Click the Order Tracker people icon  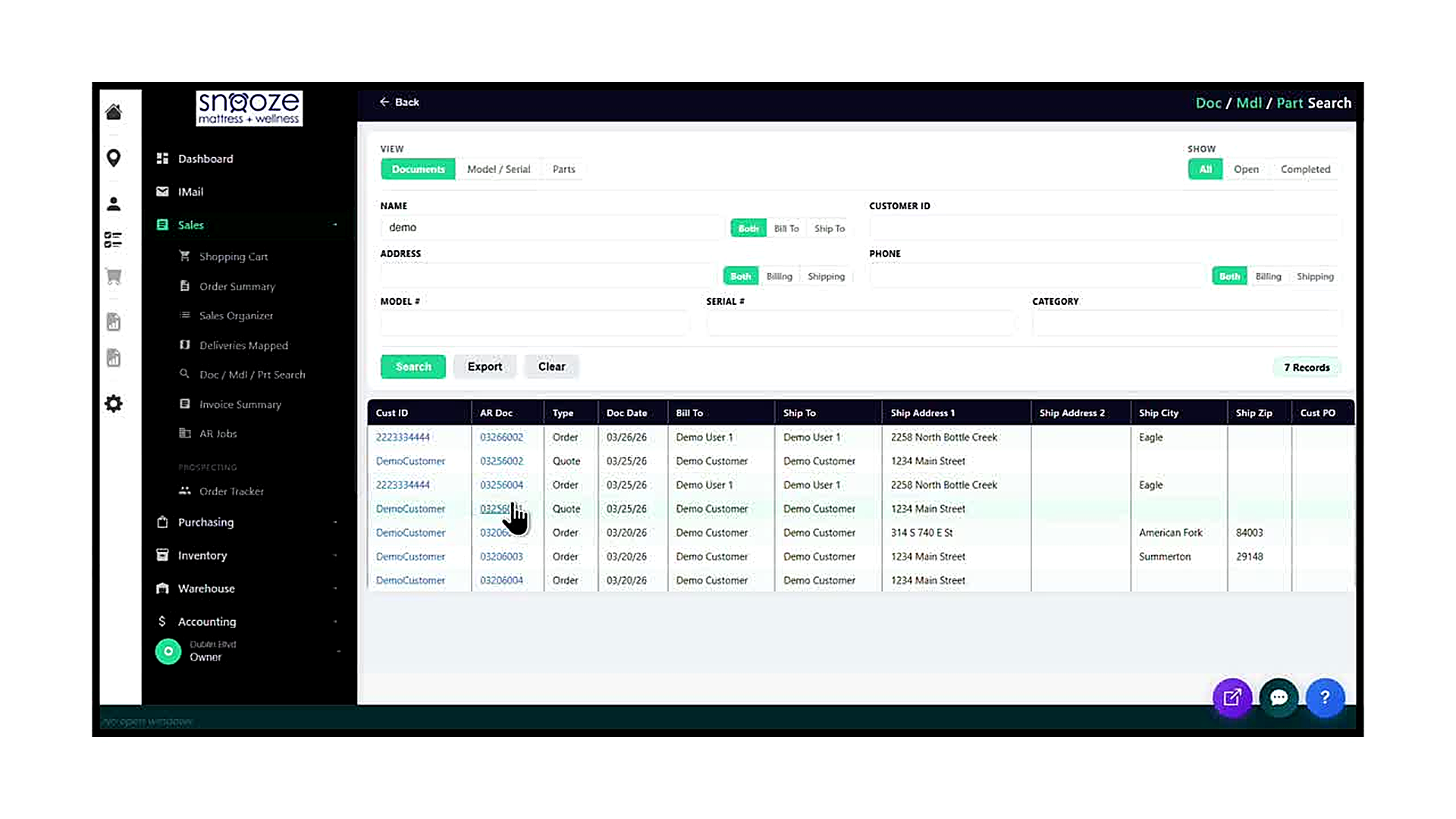pos(184,491)
